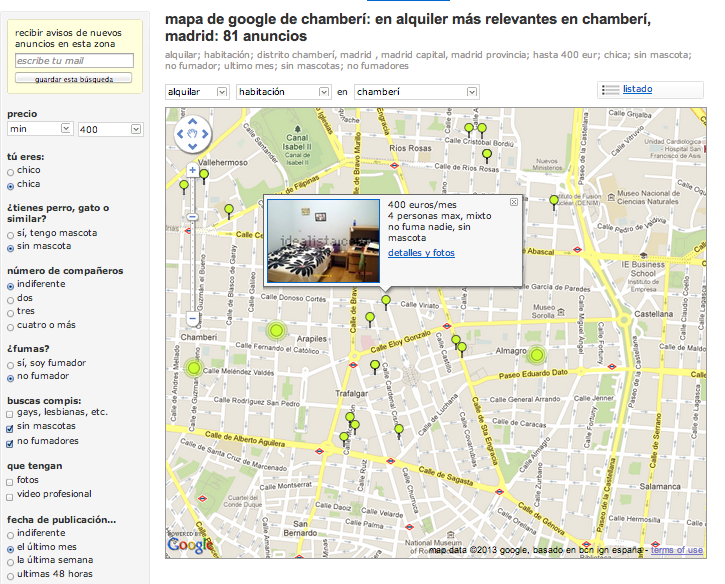
Task: Switch to listado view
Action: click(x=637, y=89)
